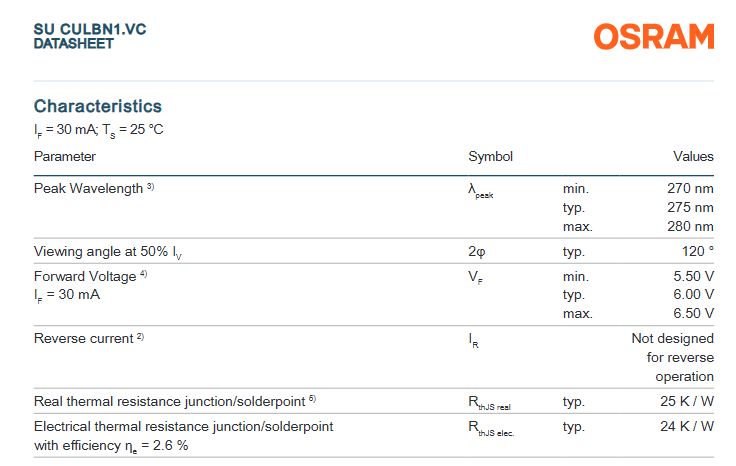Select the Characteristics section heading
The height and width of the screenshot is (466, 736).
tap(98, 106)
